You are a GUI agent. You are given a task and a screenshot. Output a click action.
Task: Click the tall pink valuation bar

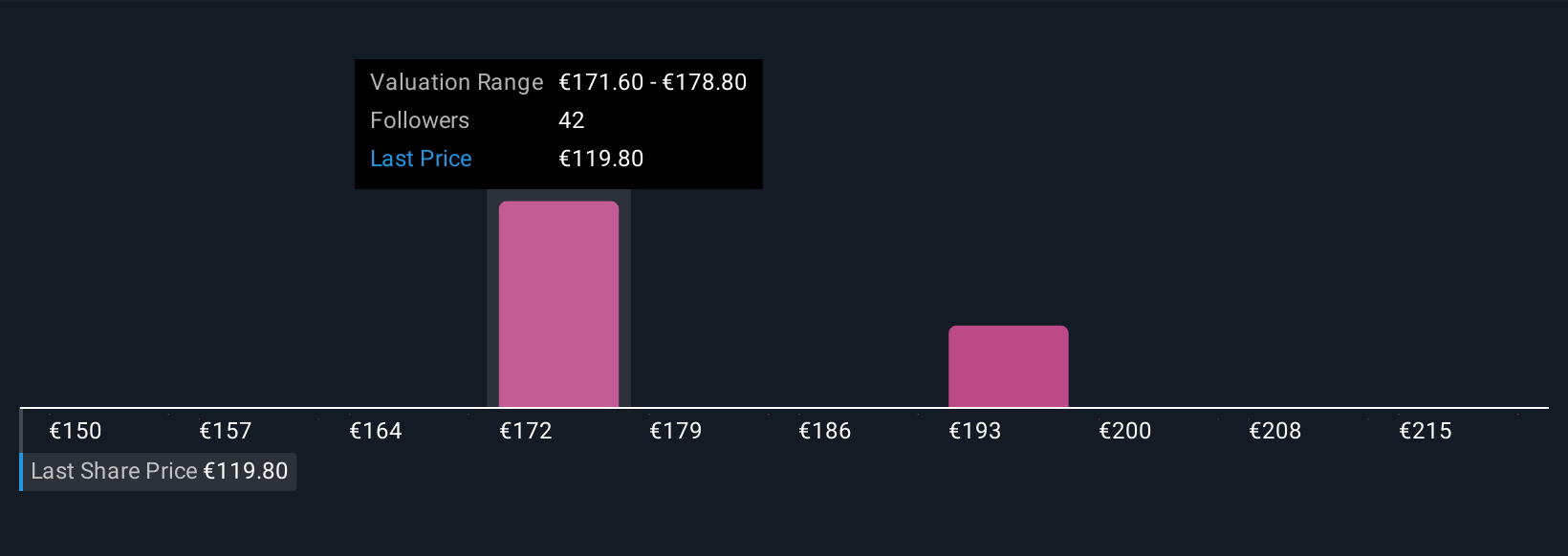point(558,304)
